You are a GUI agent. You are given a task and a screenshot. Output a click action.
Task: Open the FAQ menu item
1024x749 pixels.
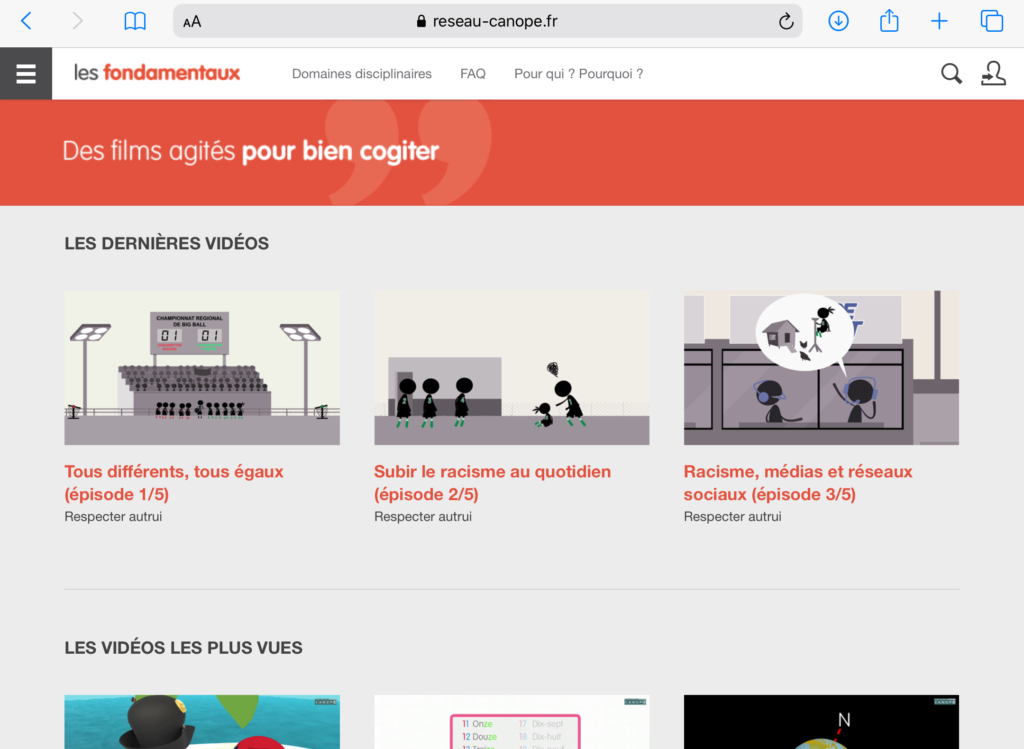pos(473,74)
